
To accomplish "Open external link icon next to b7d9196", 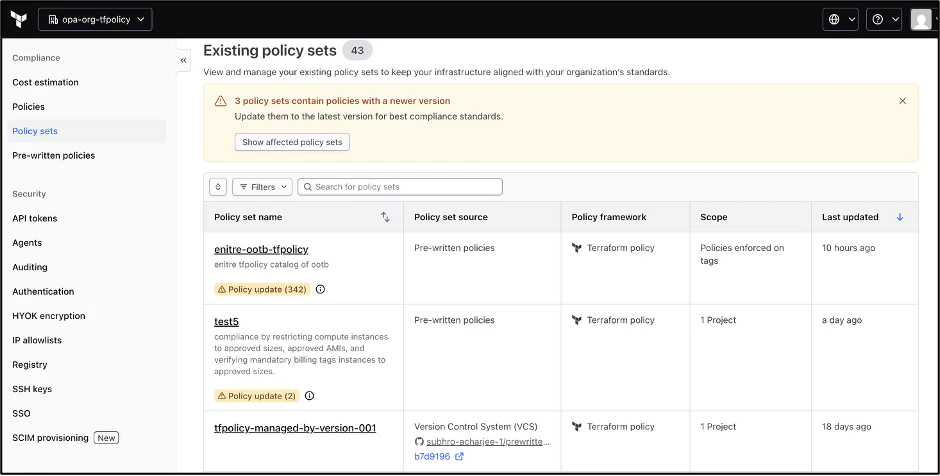I will pos(459,457).
